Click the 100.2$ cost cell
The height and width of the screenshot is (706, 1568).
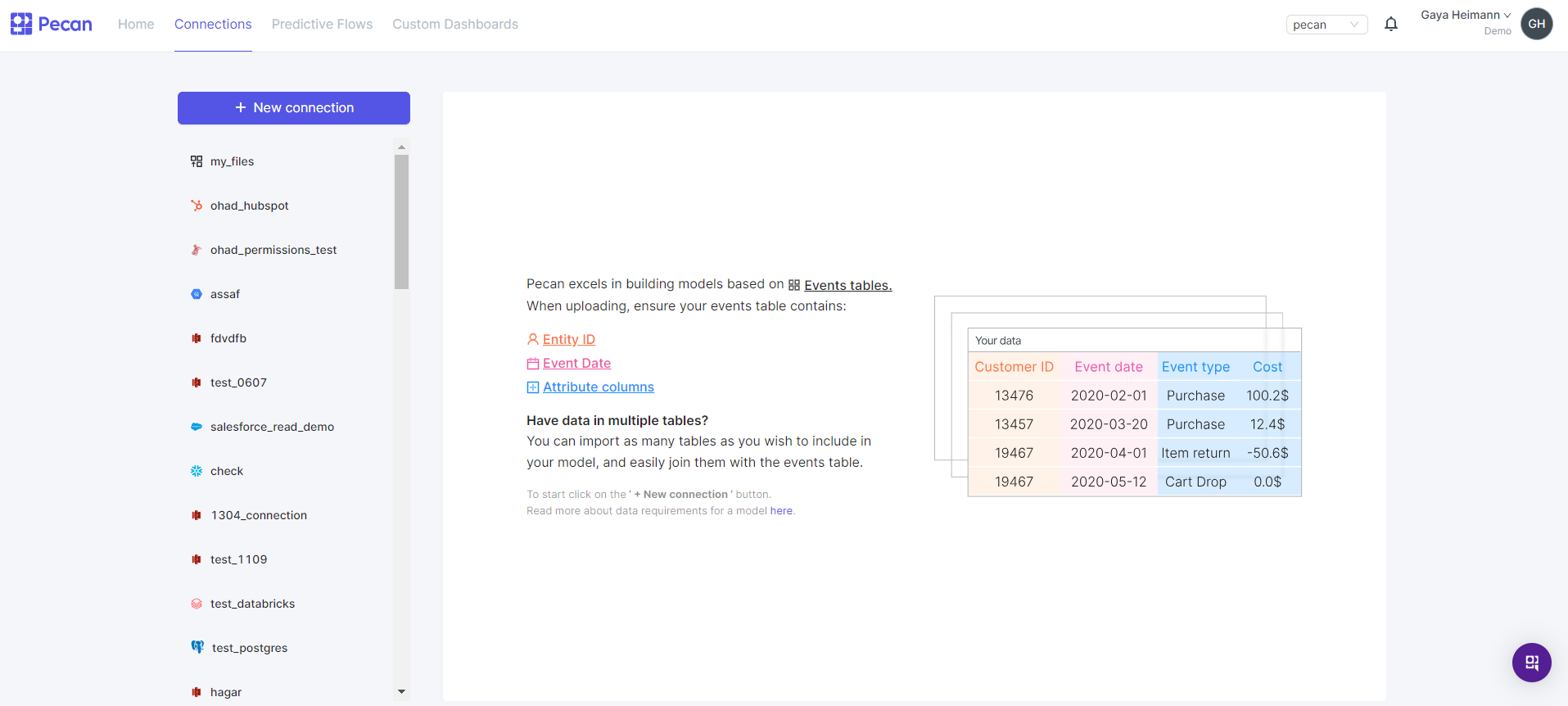1268,396
